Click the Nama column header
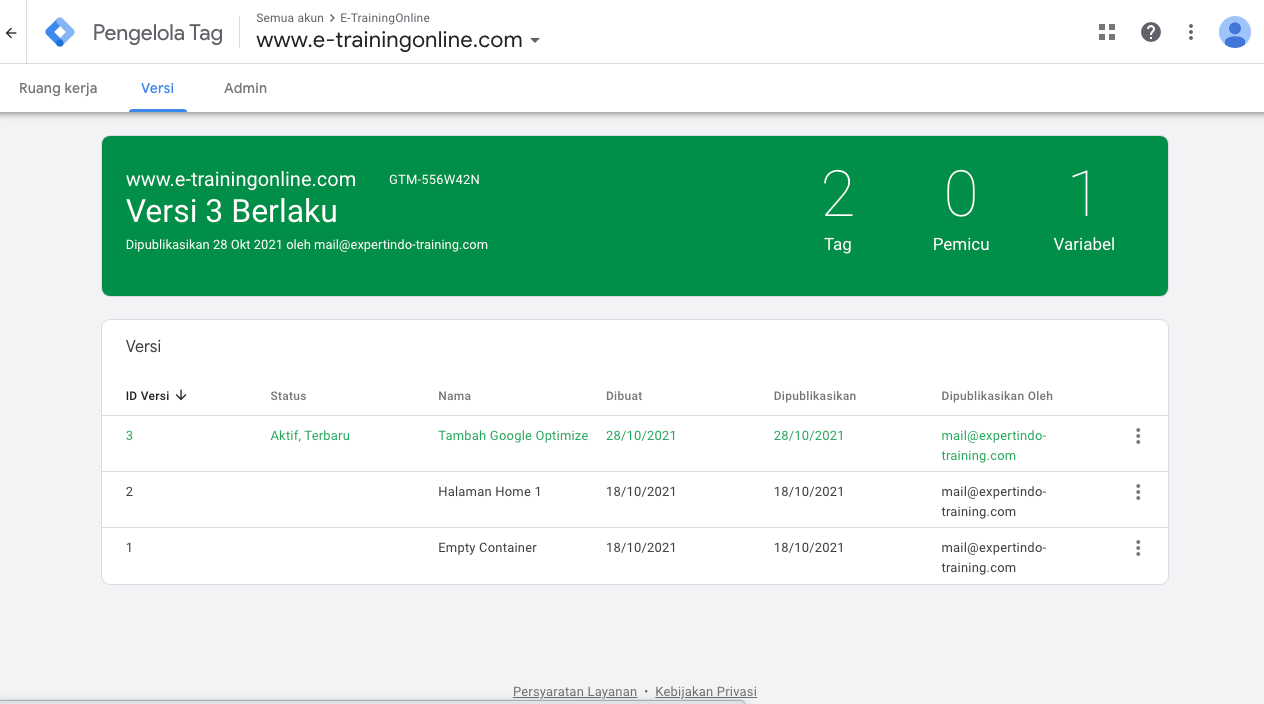 [x=454, y=396]
